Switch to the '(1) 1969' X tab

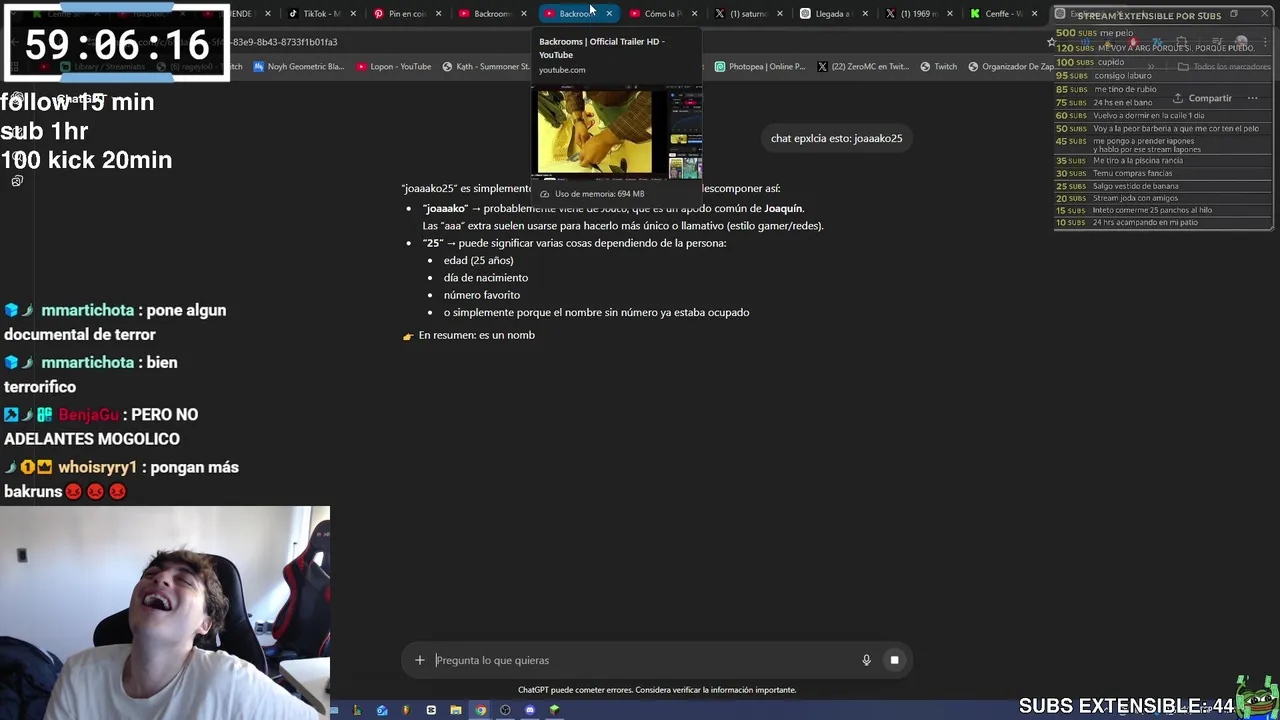(917, 14)
